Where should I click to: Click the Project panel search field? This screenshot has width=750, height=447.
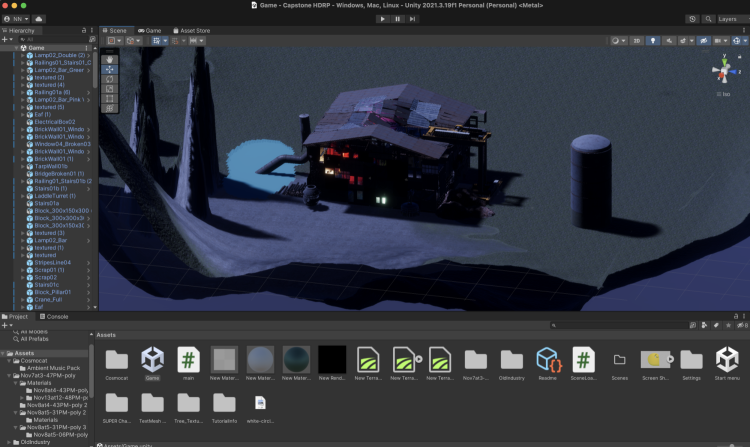[x=620, y=325]
